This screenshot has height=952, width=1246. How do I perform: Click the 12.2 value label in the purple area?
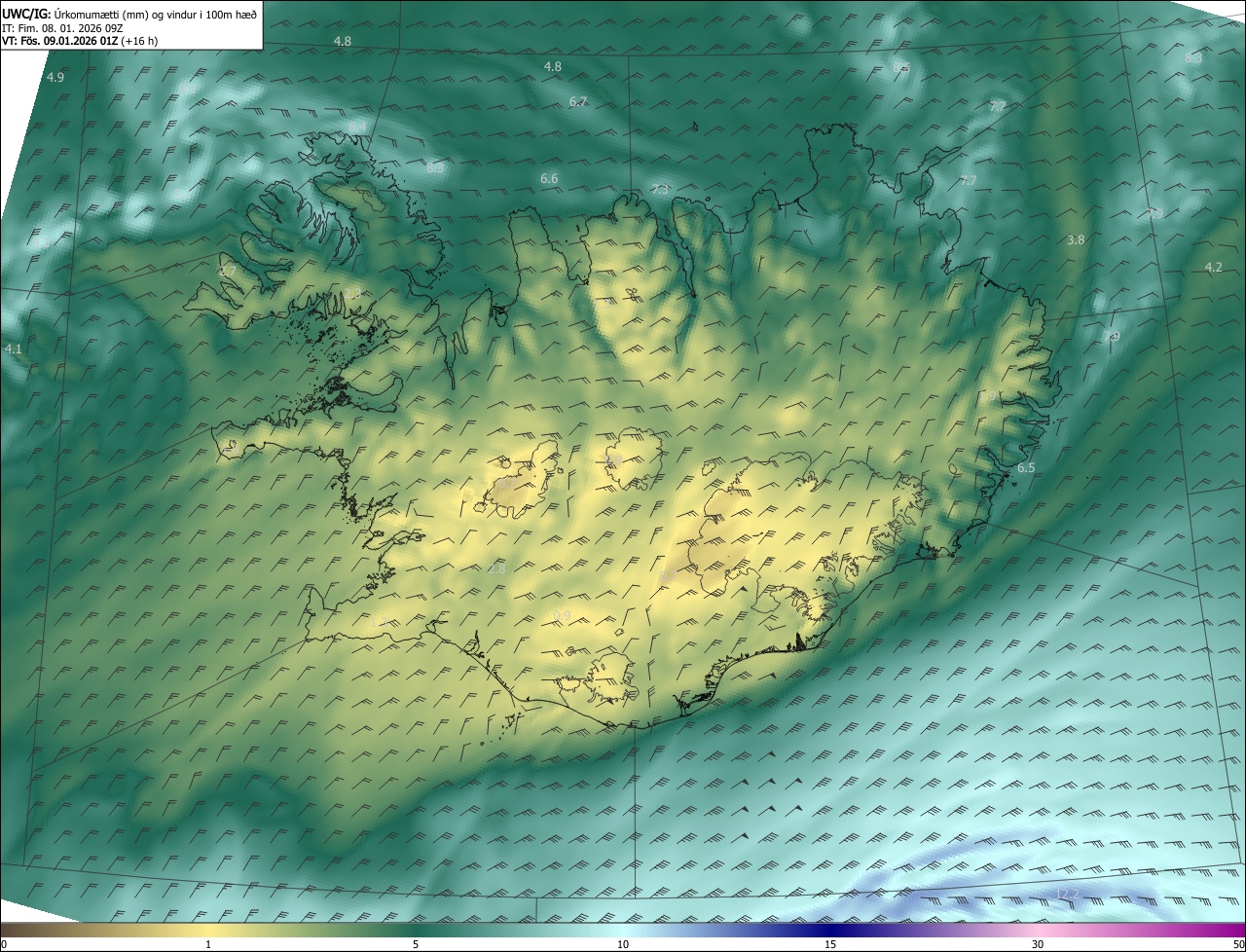[1068, 894]
